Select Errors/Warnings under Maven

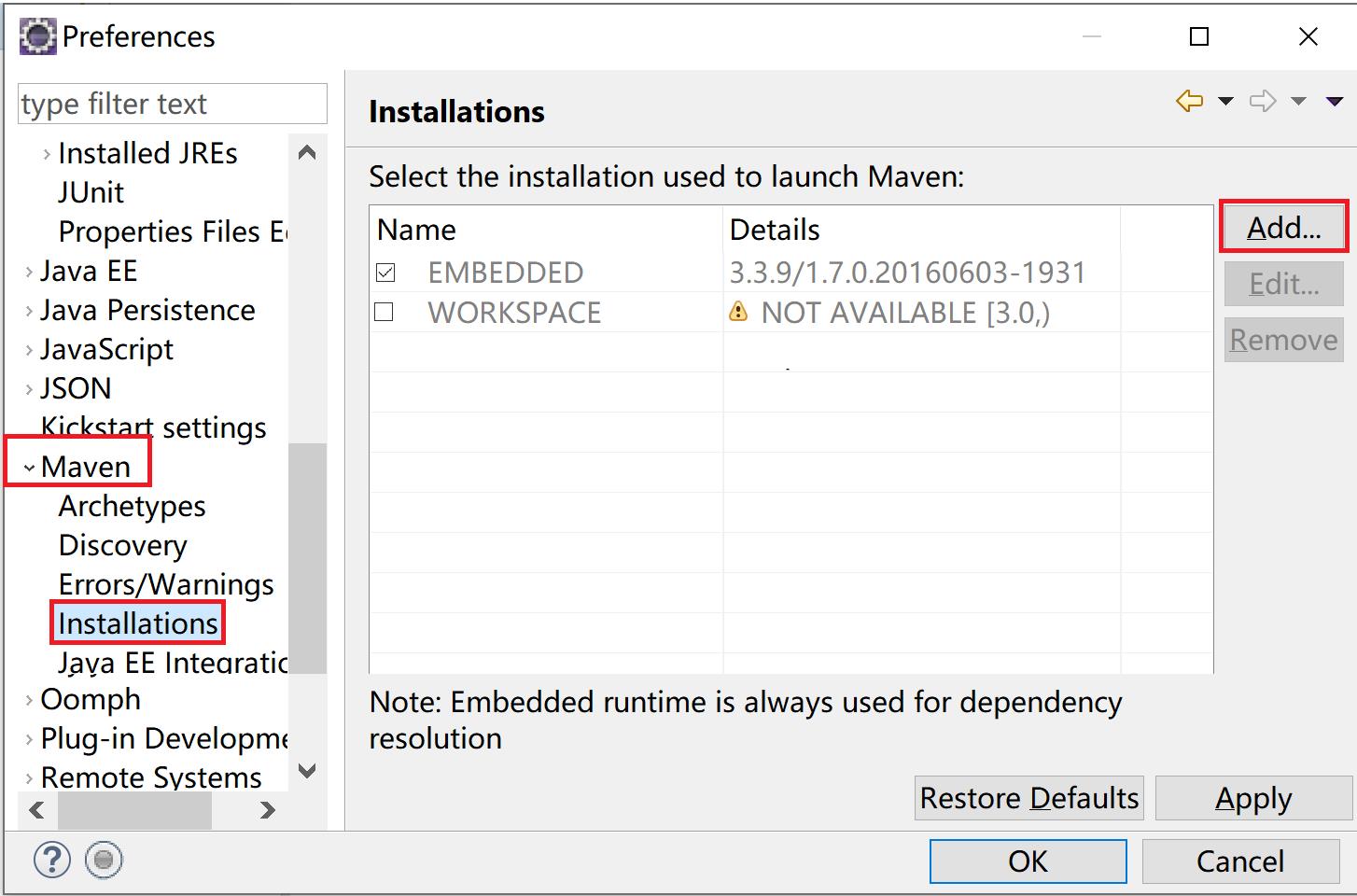(166, 584)
